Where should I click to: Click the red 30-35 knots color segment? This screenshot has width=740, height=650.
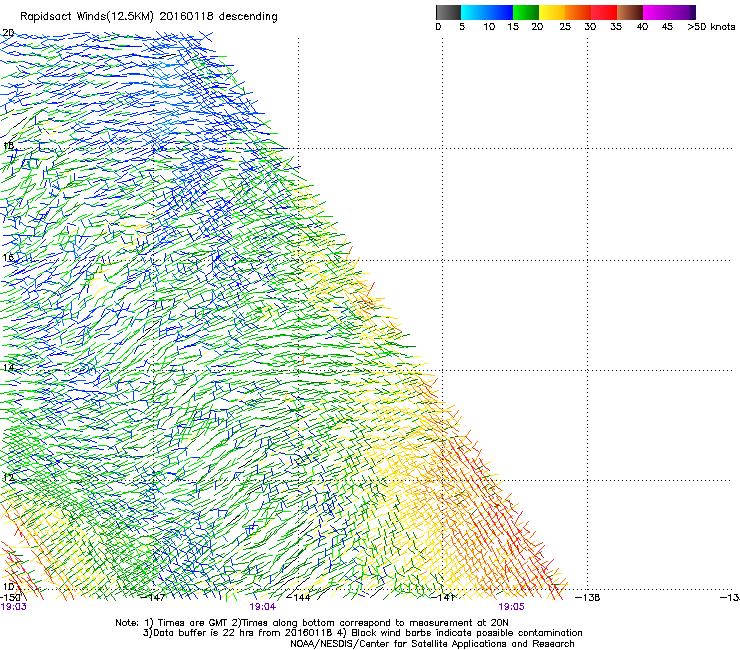coord(604,12)
